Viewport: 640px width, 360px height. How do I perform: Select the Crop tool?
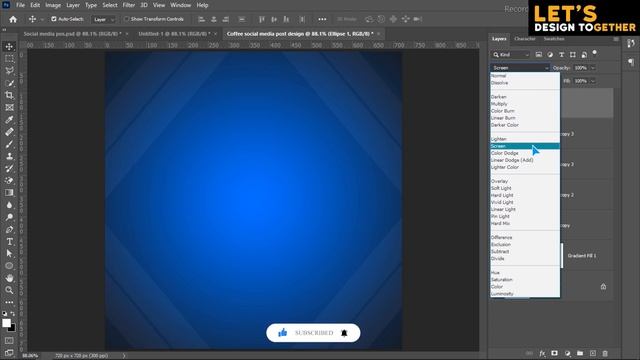click(x=9, y=95)
